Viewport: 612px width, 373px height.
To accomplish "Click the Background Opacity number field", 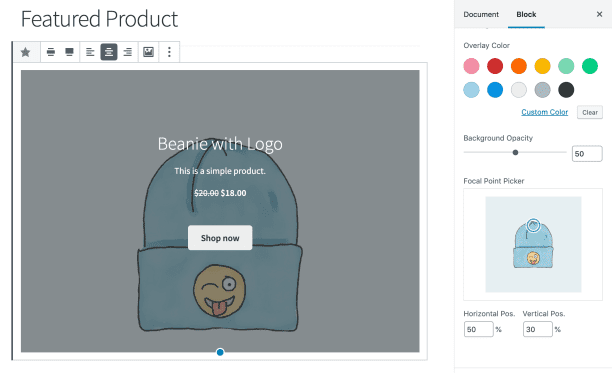I will 587,154.
